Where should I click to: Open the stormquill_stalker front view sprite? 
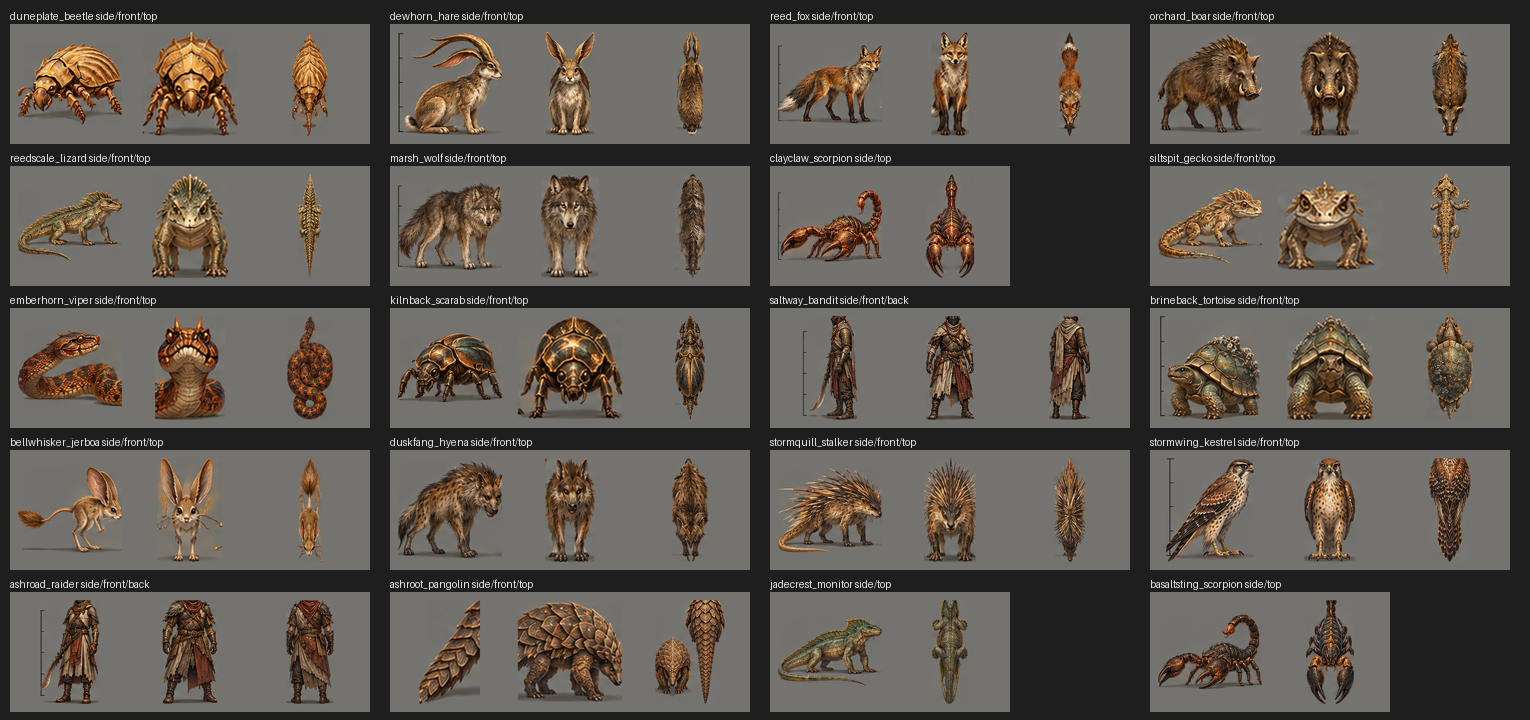950,510
